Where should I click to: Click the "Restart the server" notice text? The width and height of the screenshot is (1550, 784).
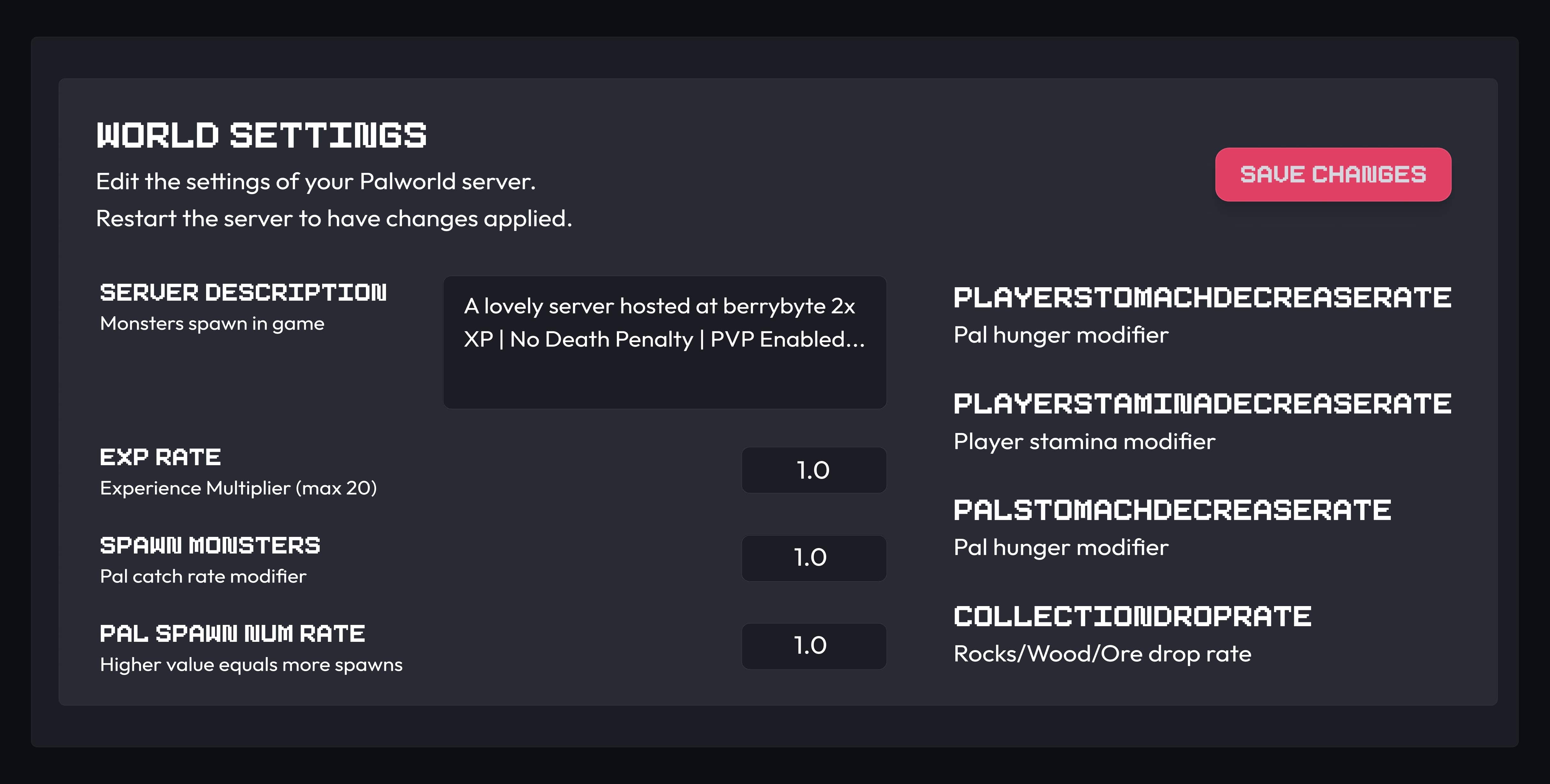pos(334,219)
